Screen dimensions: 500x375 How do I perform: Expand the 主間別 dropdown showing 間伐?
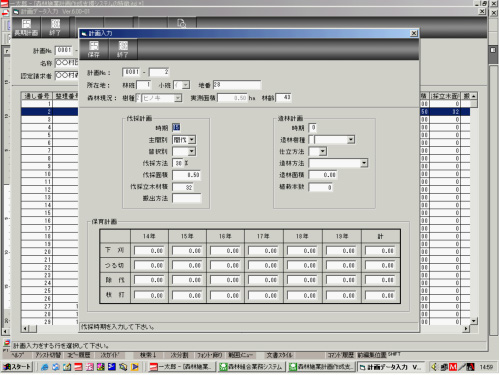(192, 140)
